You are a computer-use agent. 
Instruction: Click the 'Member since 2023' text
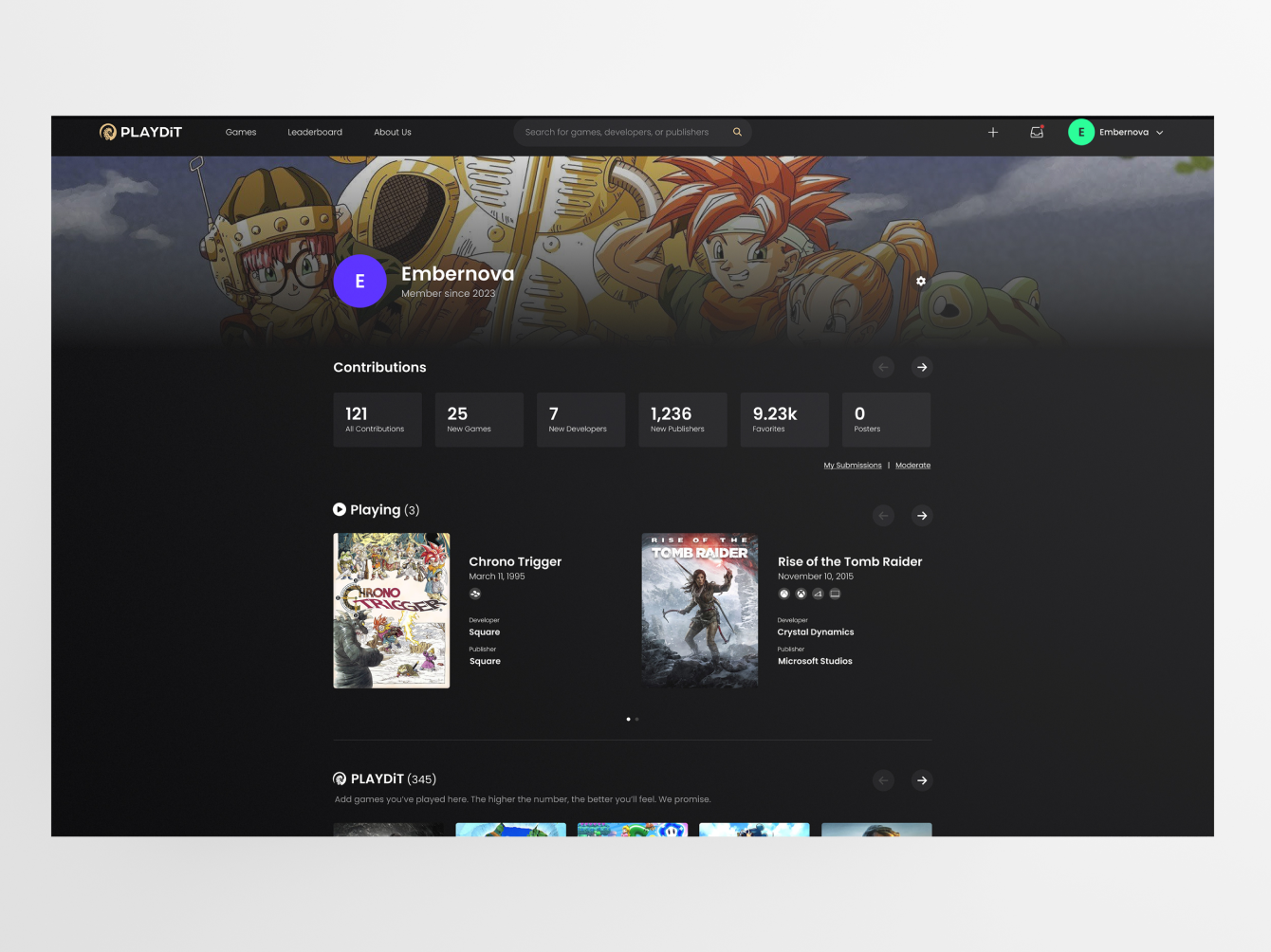tap(449, 294)
